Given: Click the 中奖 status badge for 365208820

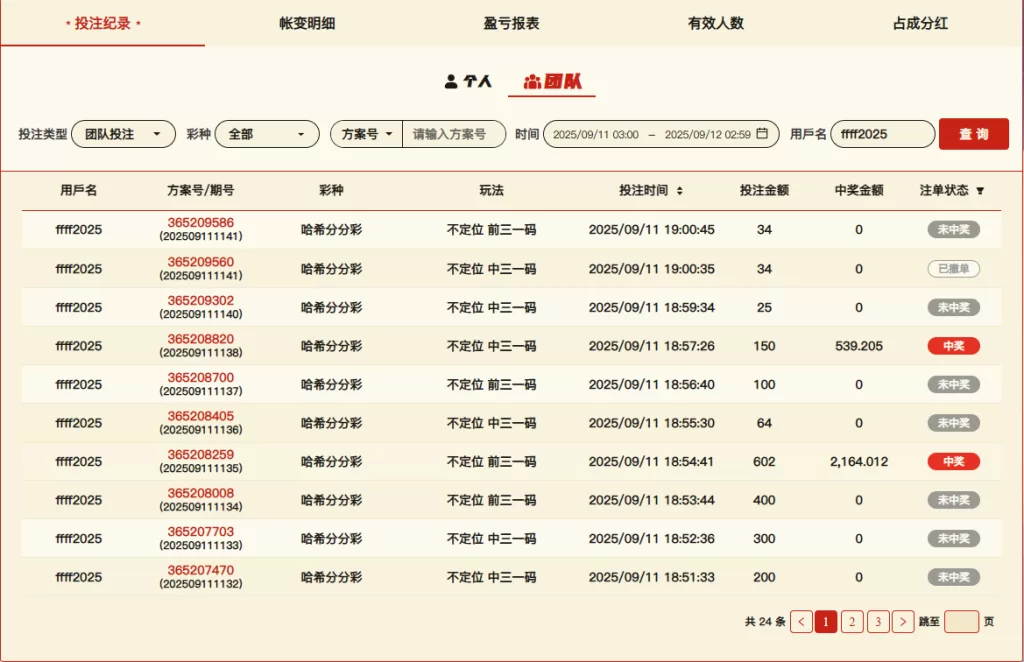Looking at the screenshot, I should point(953,346).
